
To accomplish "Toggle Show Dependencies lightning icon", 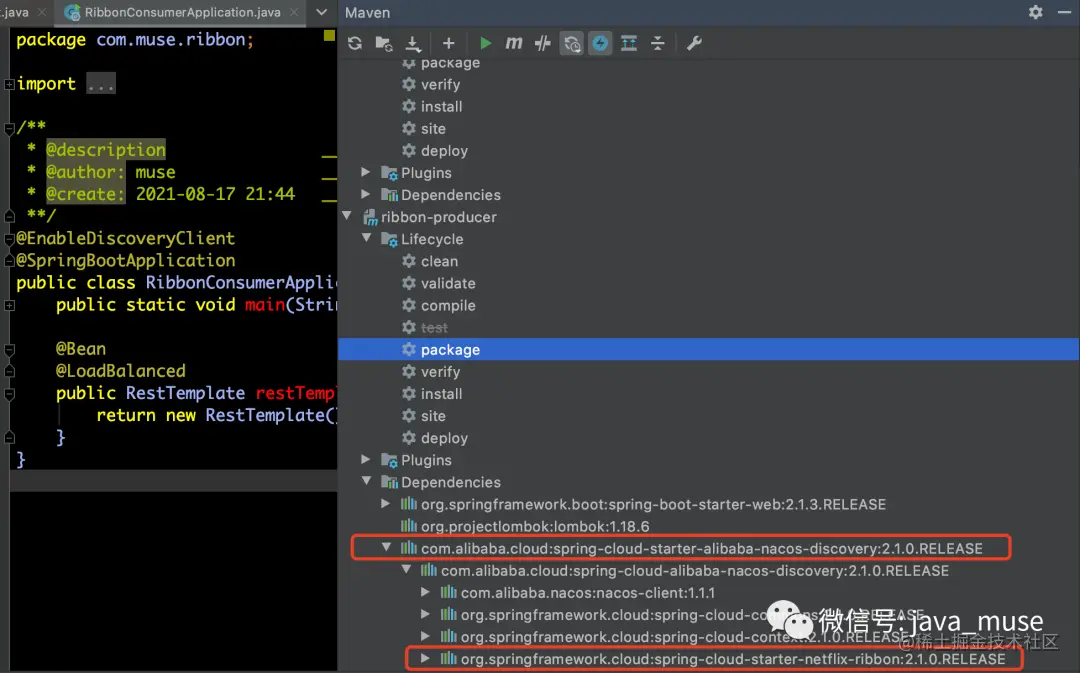I will [x=601, y=43].
